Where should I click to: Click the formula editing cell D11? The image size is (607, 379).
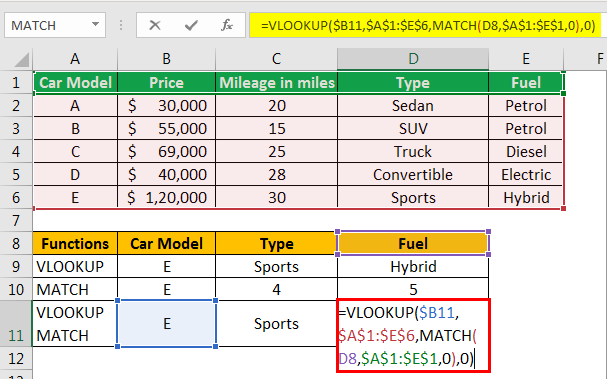(x=413, y=335)
